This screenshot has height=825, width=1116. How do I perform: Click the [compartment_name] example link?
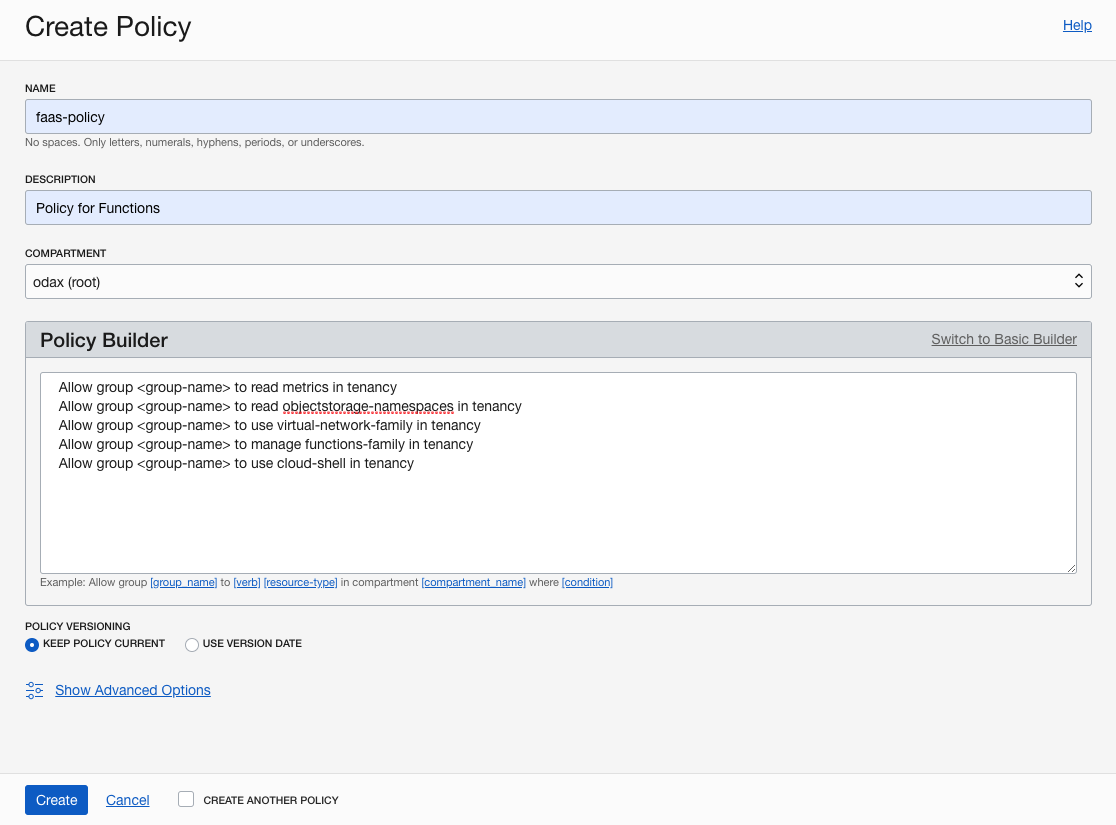(x=473, y=582)
